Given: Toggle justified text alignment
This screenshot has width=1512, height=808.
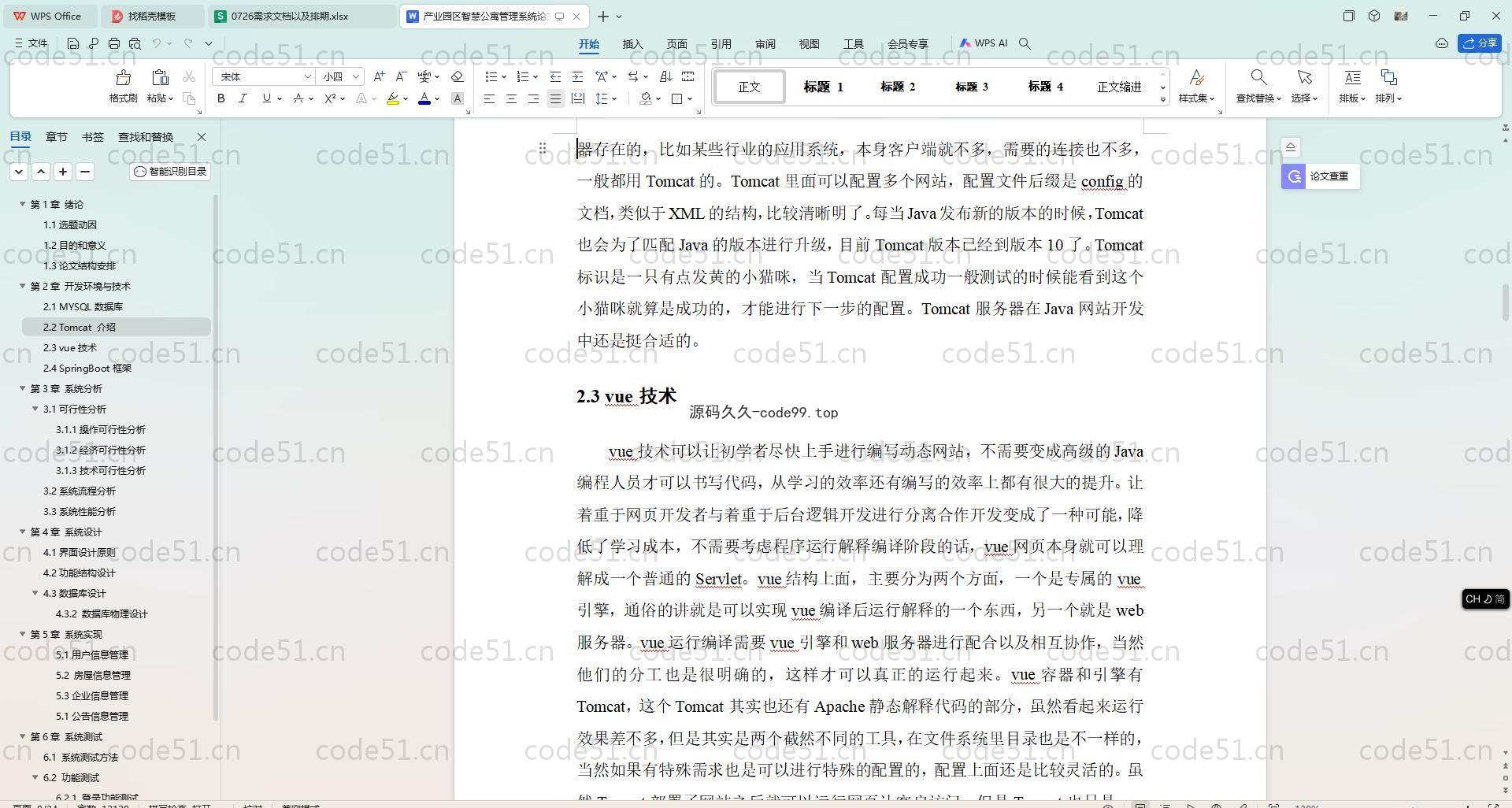Looking at the screenshot, I should click(x=555, y=98).
